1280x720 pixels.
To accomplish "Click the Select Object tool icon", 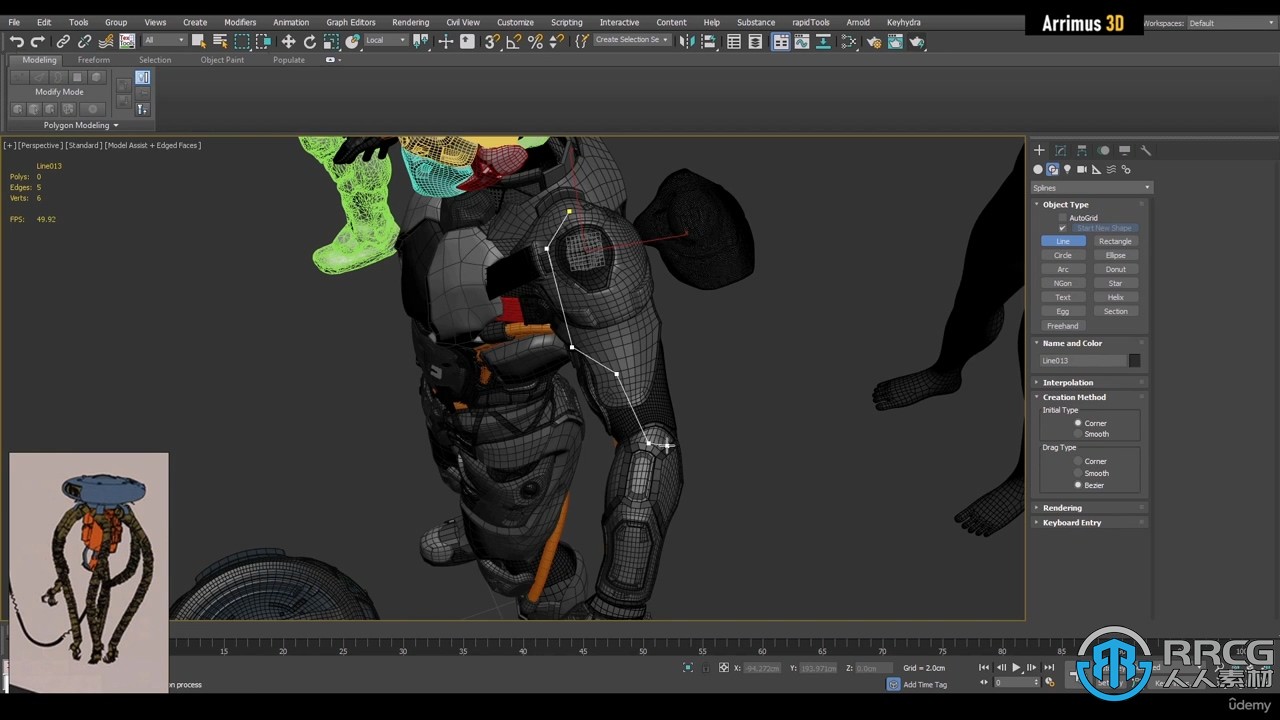I will [198, 41].
